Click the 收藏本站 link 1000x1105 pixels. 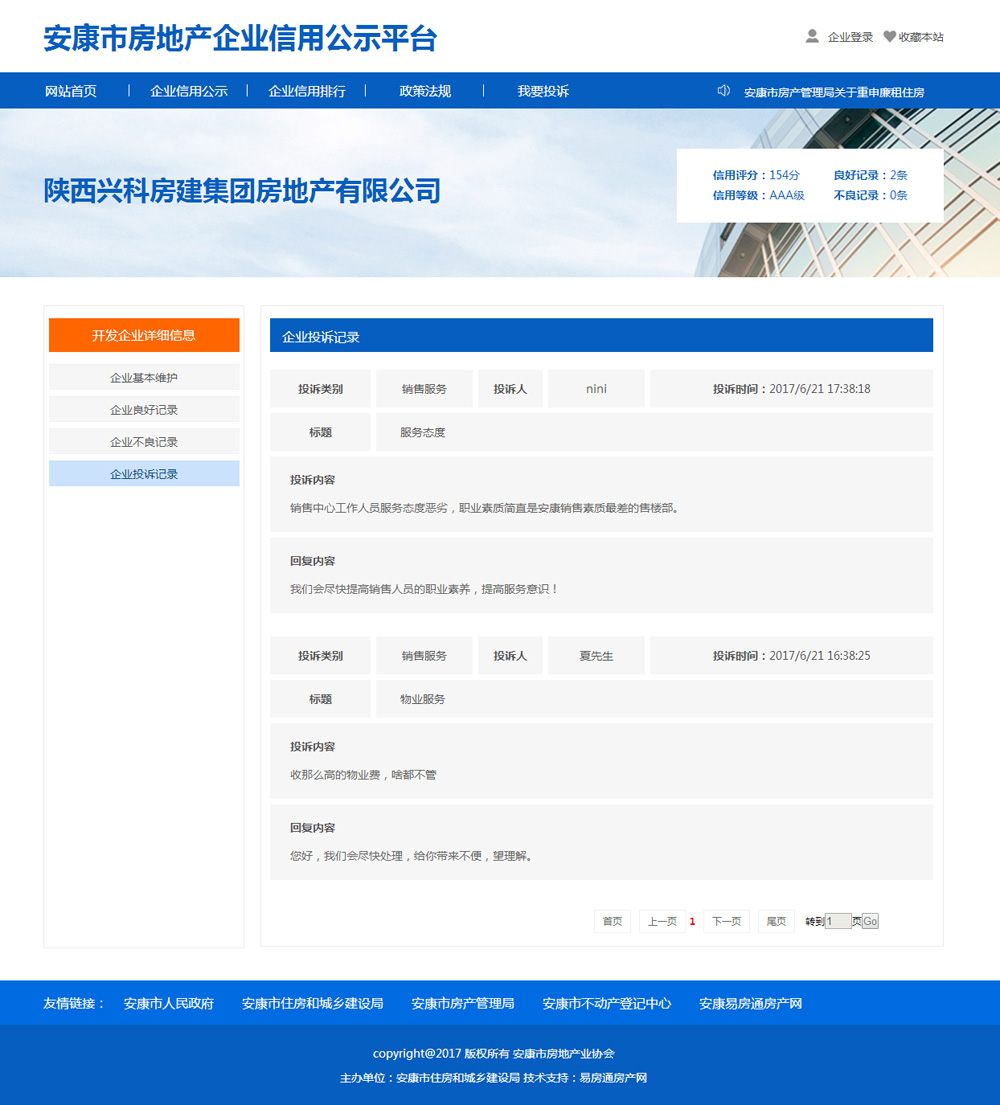(x=921, y=37)
